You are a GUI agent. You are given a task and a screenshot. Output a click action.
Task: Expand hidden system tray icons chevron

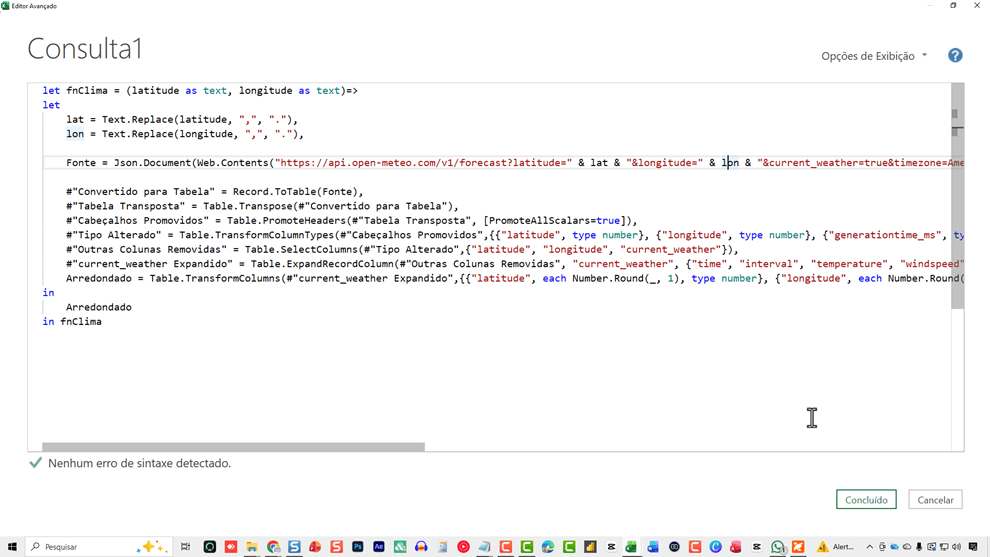[869, 547]
